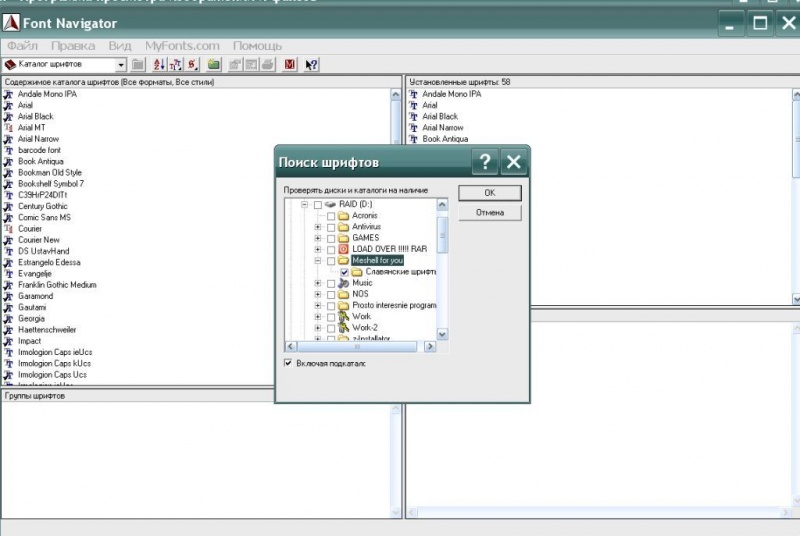Select Century Gothic in the font catalog list

click(x=44, y=206)
